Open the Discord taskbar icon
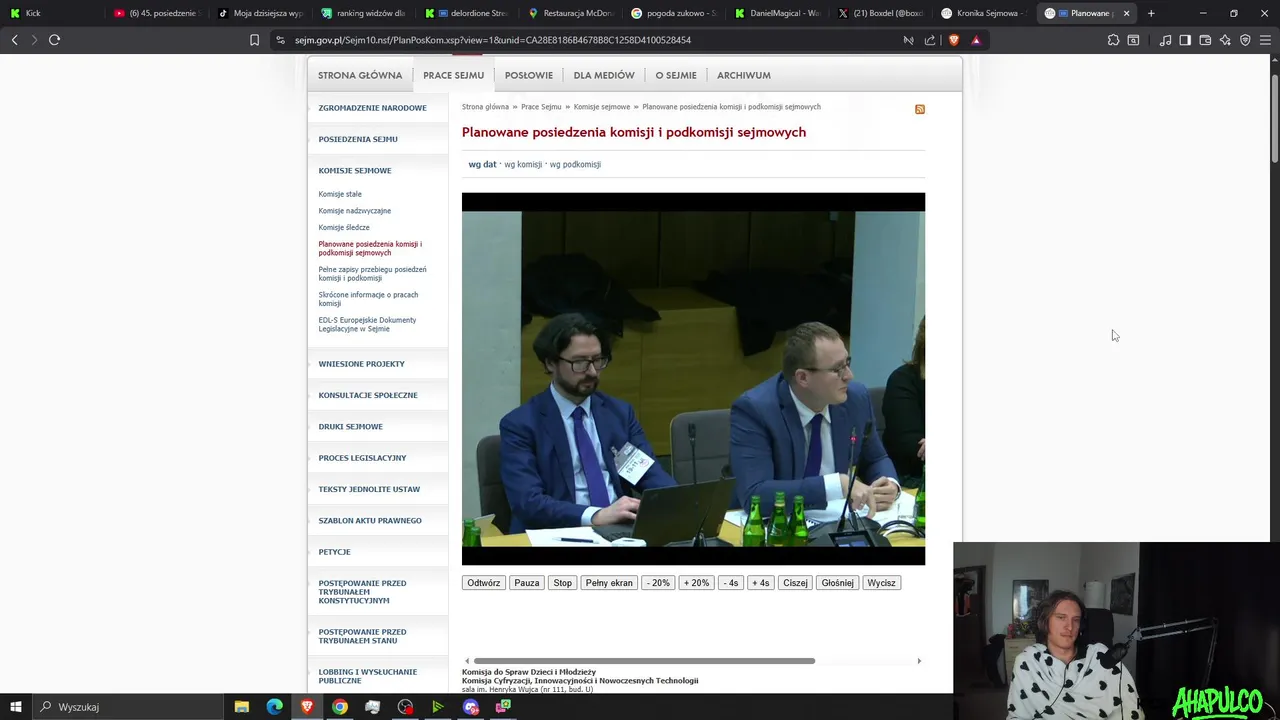 click(x=471, y=707)
